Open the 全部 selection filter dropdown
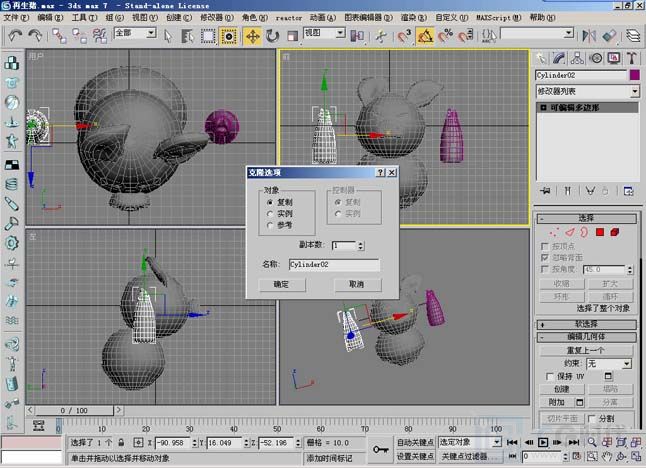The height and width of the screenshot is (468, 646). (135, 33)
